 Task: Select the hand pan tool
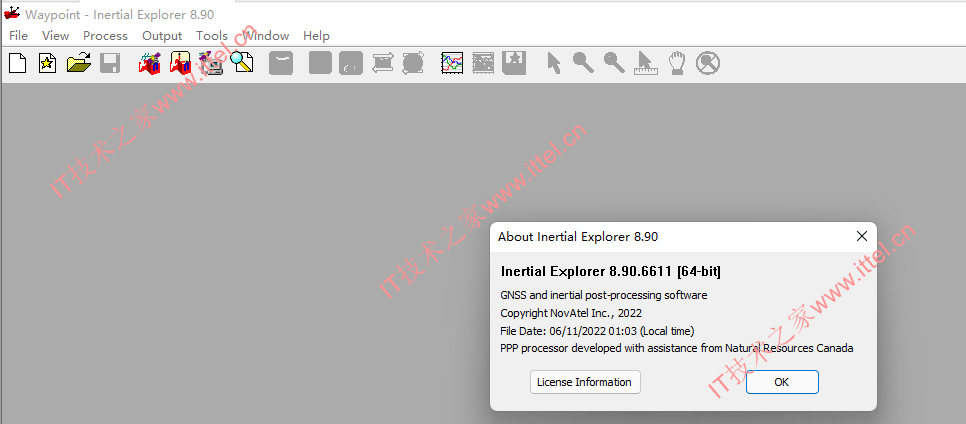(677, 63)
